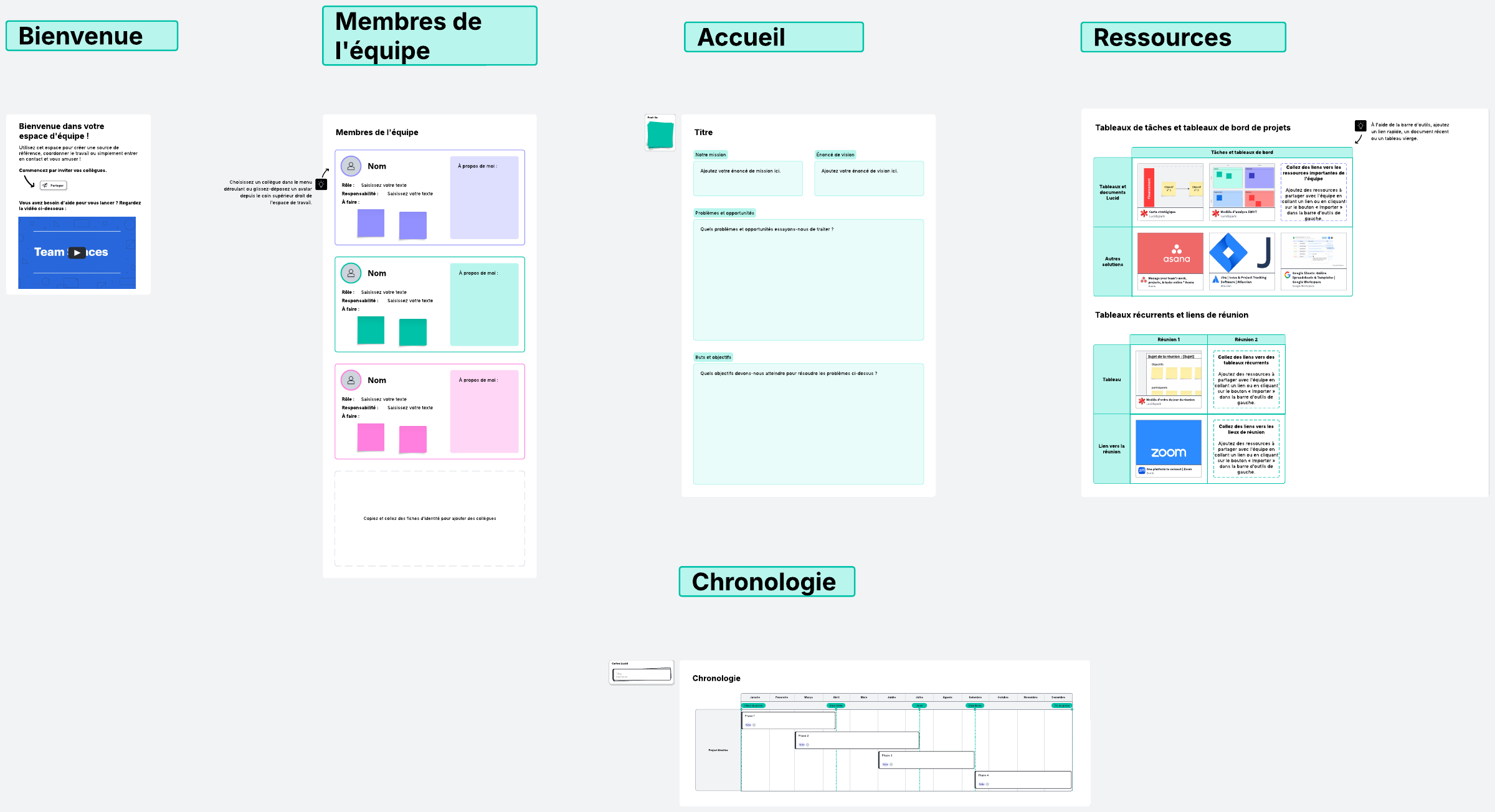Select the Chronologie section heading
This screenshot has width=1495, height=812.
pyautogui.click(x=766, y=582)
